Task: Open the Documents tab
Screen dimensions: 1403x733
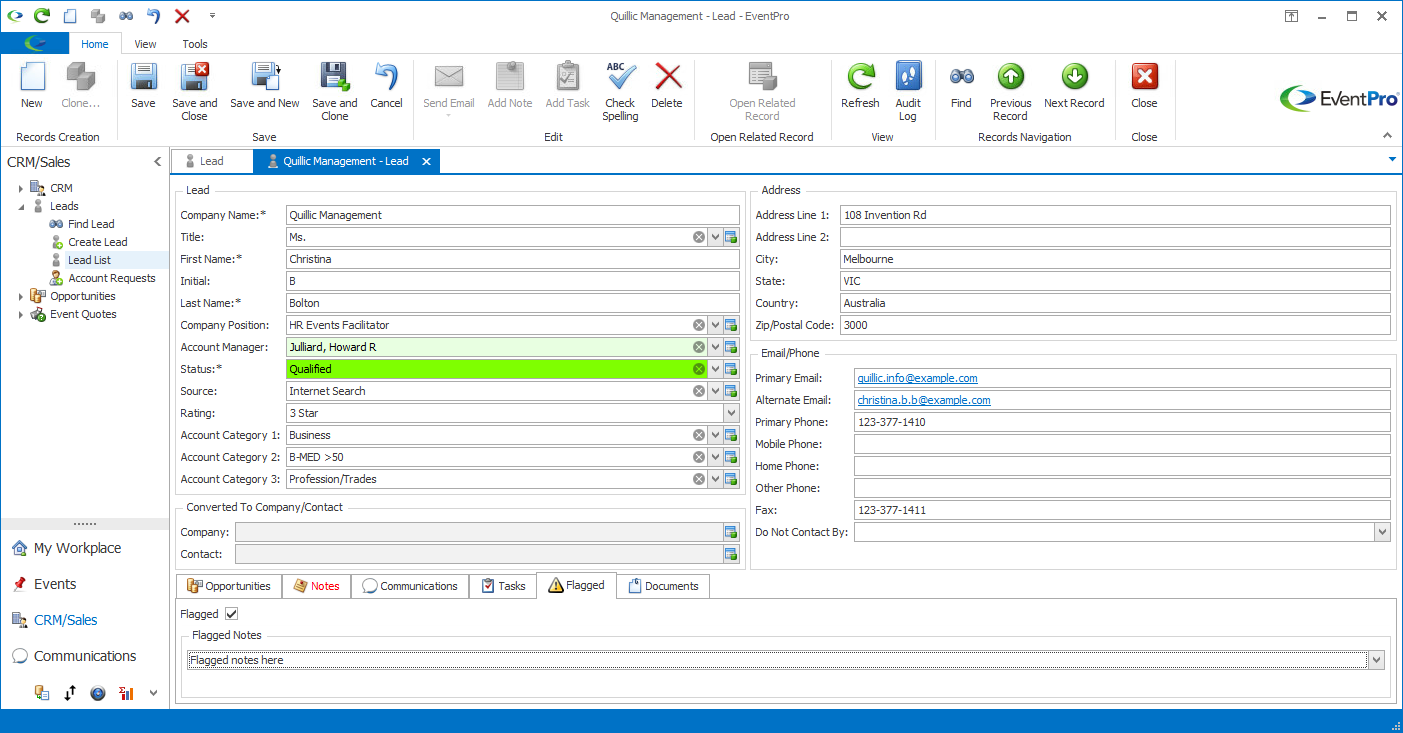Action: click(x=663, y=586)
